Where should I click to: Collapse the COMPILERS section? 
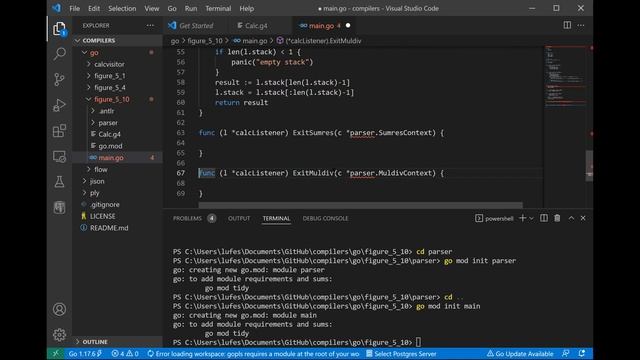99,40
